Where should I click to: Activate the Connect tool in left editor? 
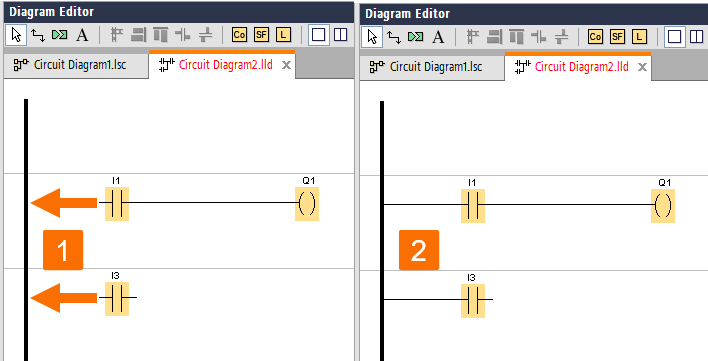click(38, 35)
